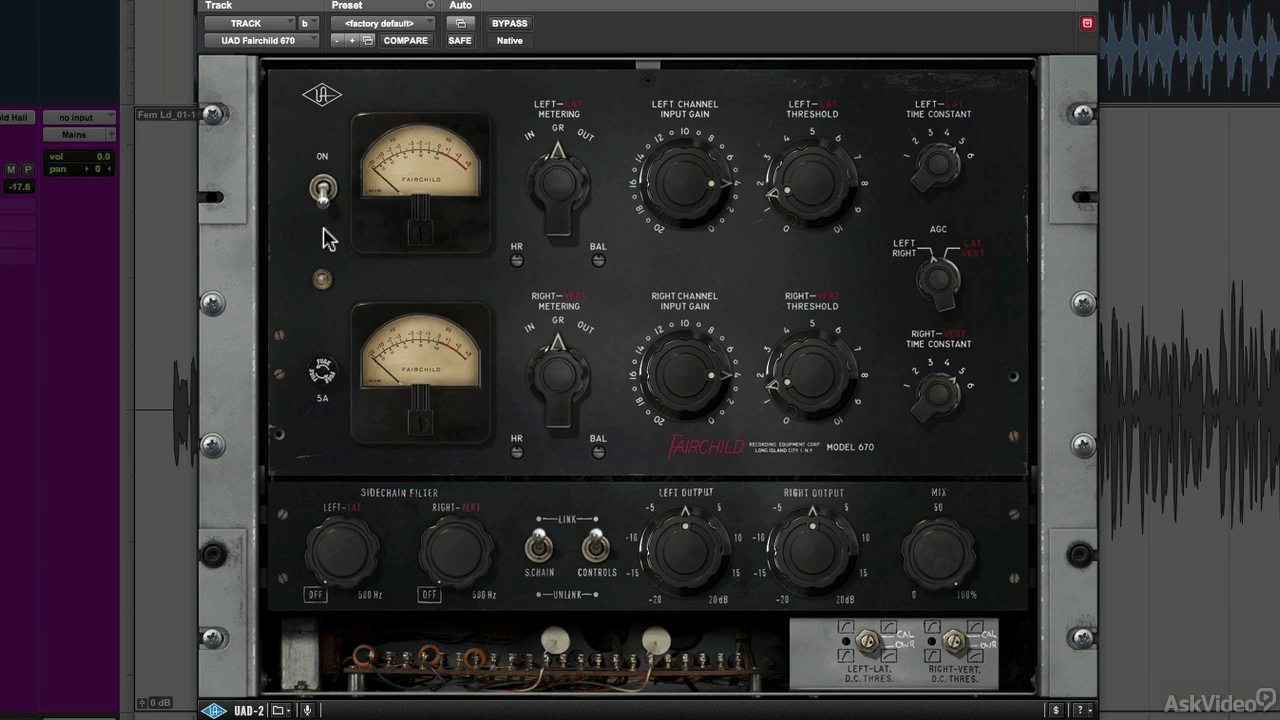Click the left channel VU meter
The width and height of the screenshot is (1280, 720).
421,182
